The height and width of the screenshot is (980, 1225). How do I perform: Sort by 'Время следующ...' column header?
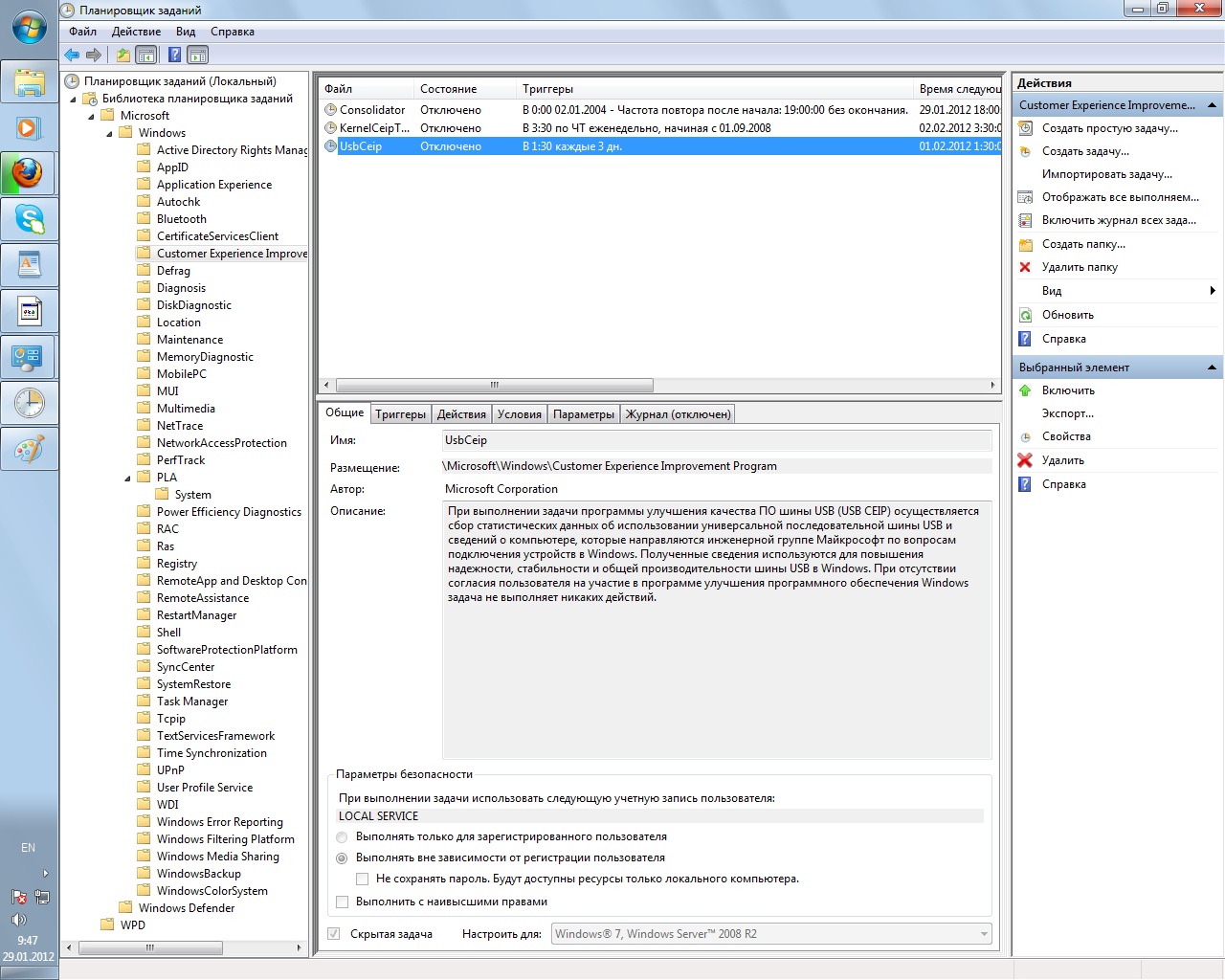click(x=957, y=89)
